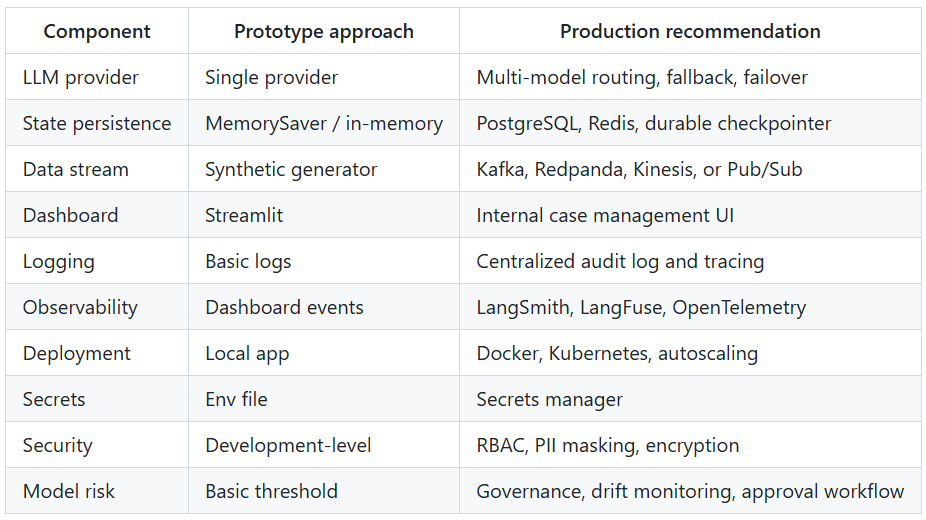The image size is (926, 520).
Task: Click the Production recommendation column header
Action: tap(690, 31)
